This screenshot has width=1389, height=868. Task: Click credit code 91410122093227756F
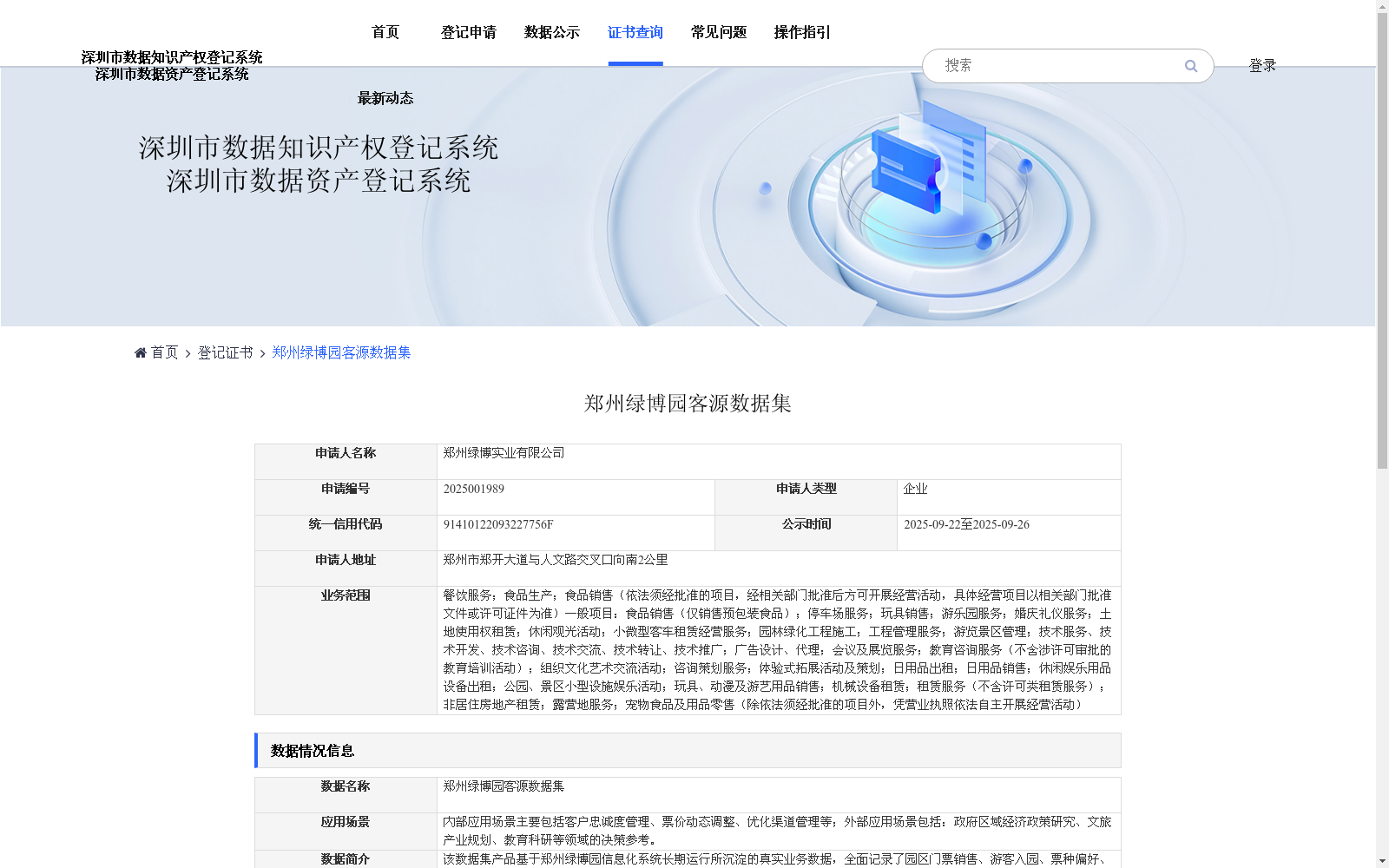[x=498, y=524]
